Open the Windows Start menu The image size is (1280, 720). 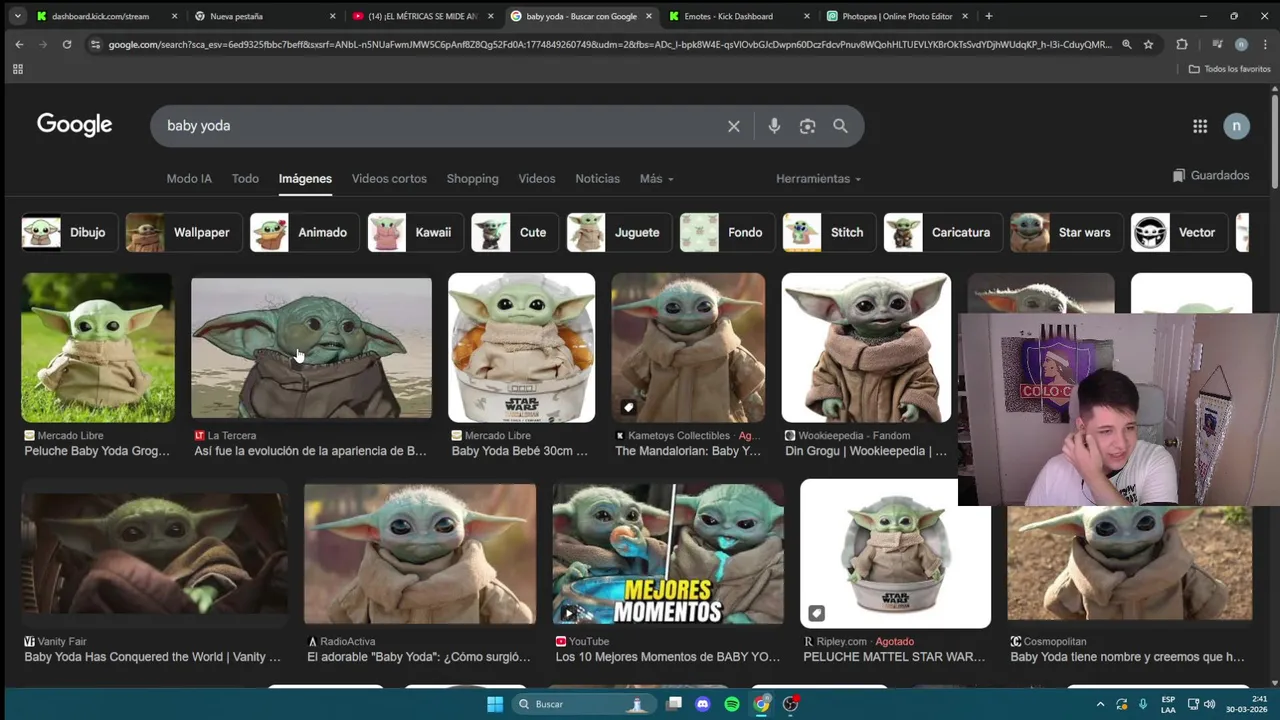[x=495, y=704]
